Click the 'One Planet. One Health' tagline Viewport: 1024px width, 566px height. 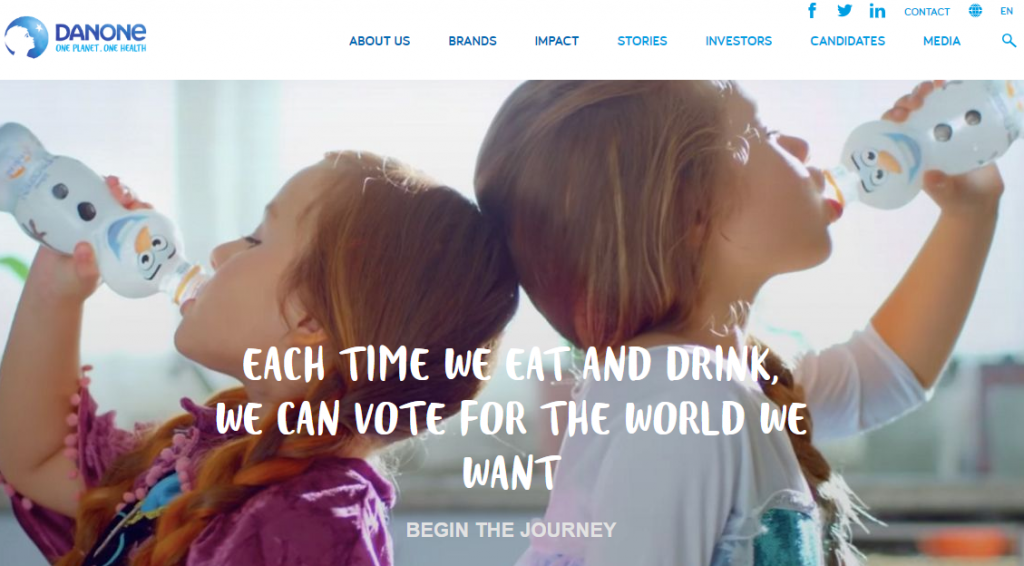(x=101, y=48)
